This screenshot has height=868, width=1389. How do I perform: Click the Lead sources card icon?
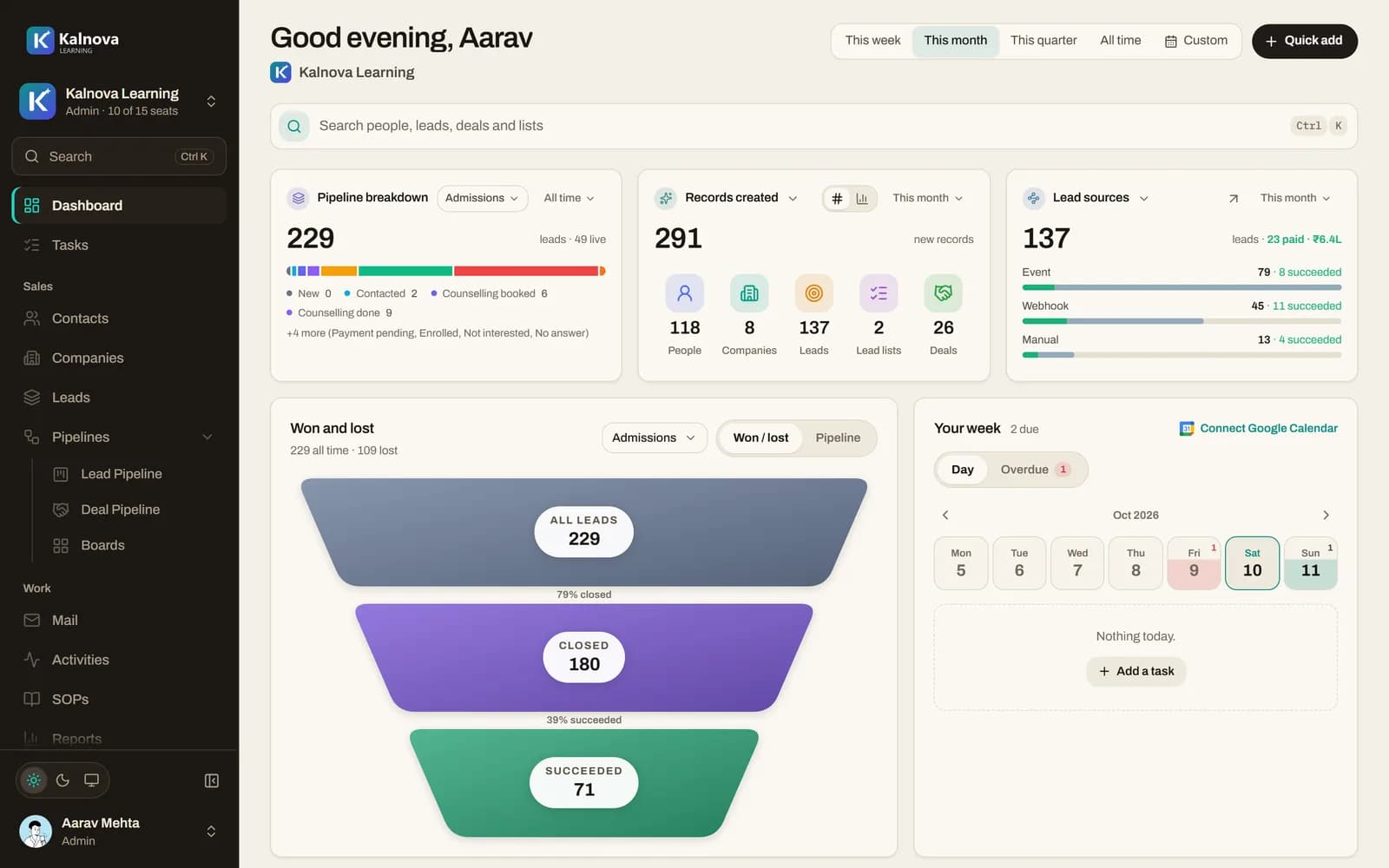coord(1034,198)
